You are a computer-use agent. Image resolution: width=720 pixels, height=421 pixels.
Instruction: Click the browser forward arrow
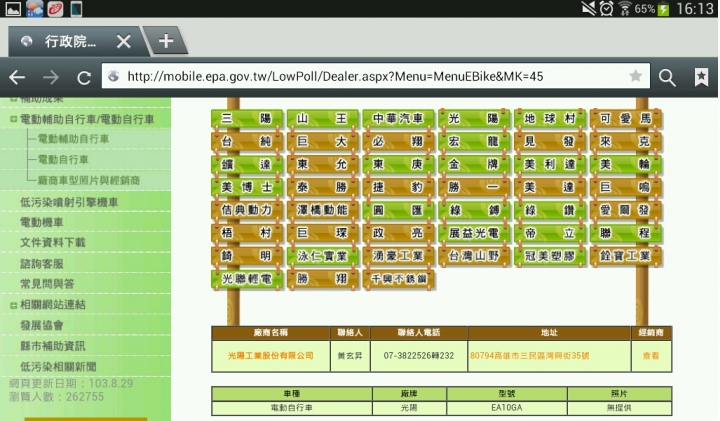tap(51, 77)
